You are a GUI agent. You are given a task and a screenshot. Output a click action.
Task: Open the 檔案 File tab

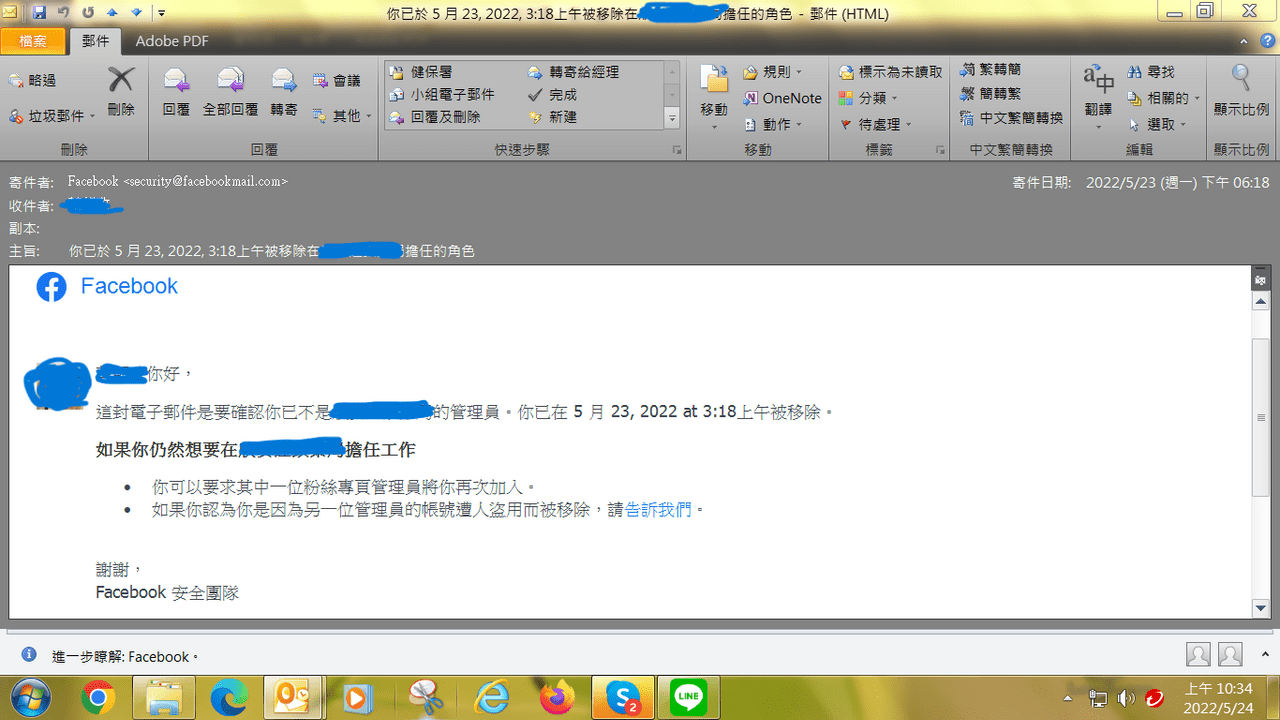click(33, 41)
